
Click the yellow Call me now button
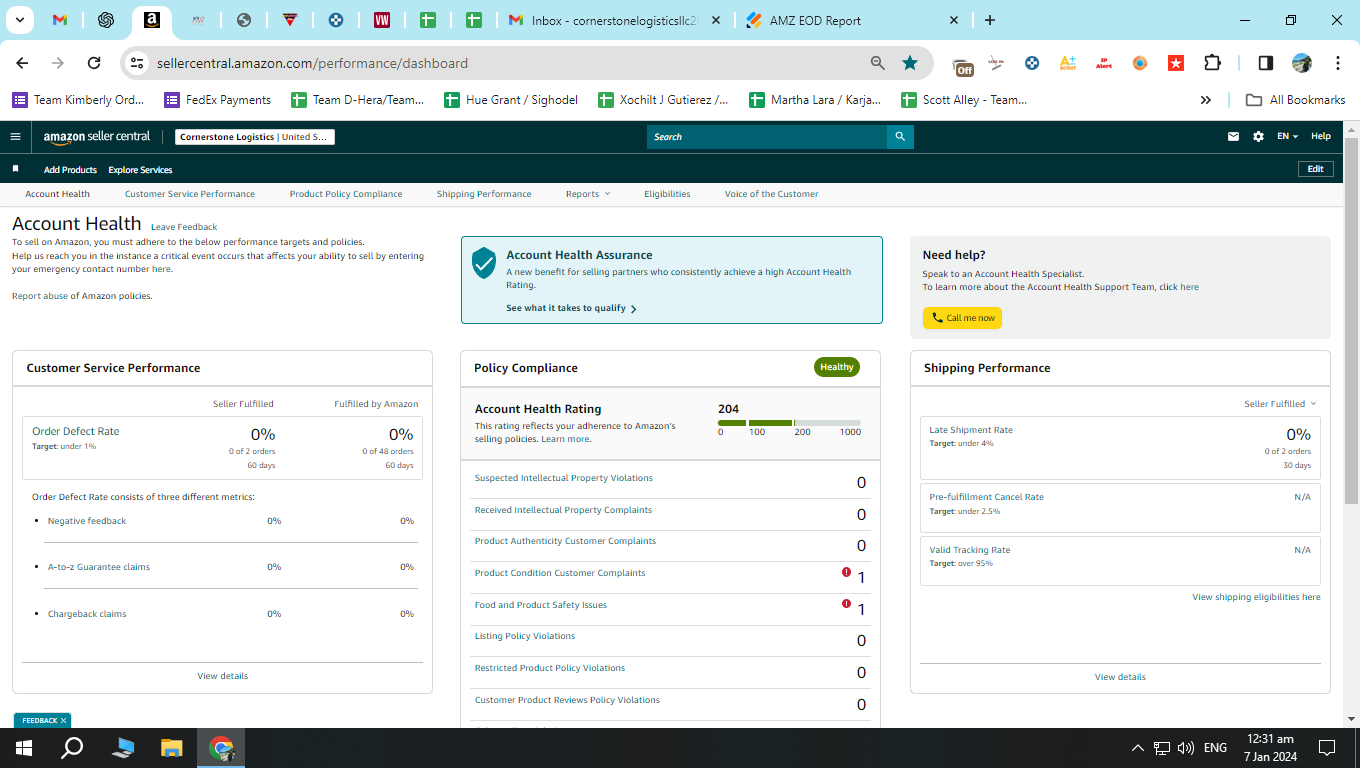coord(962,318)
